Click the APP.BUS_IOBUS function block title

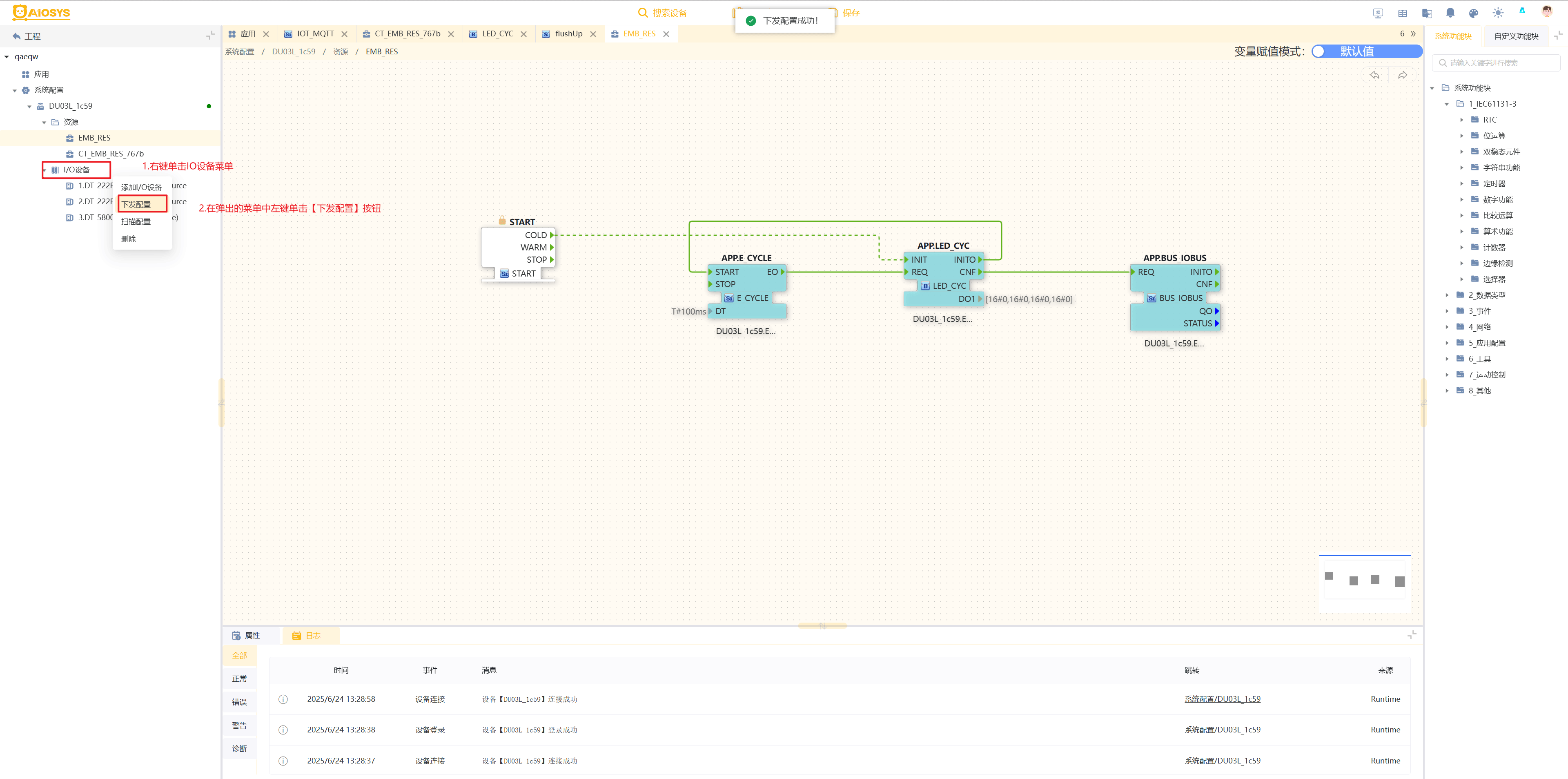point(1175,258)
